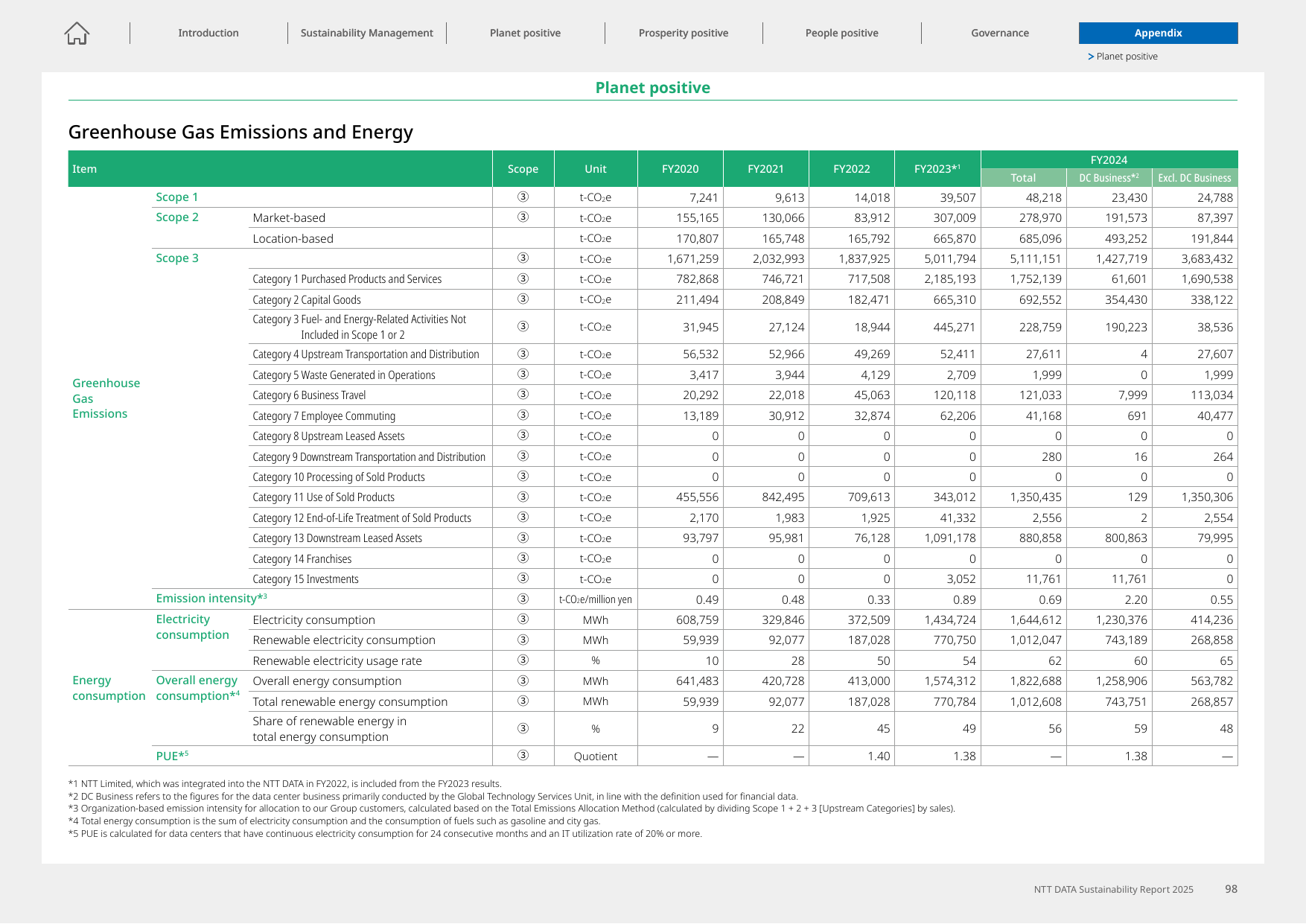Click the Scope 1 FY2020 value 7,241

pos(704,198)
